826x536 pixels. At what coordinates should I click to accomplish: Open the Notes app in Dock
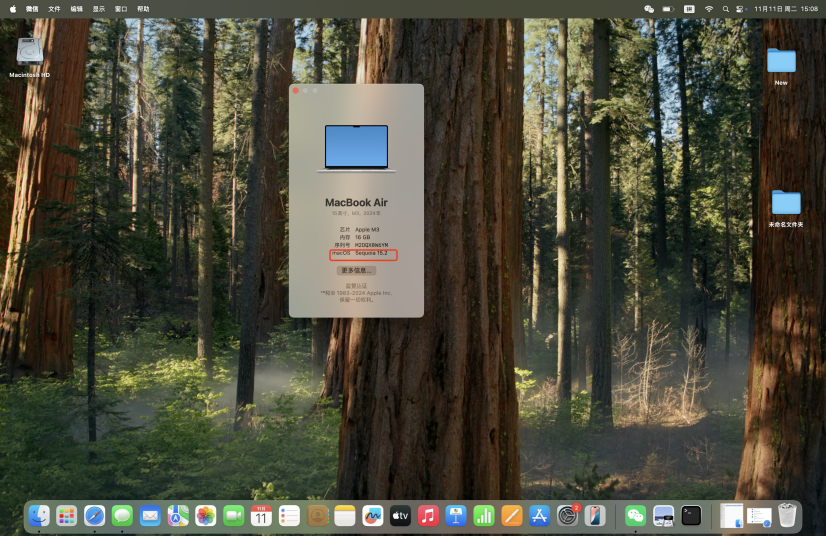tap(345, 515)
